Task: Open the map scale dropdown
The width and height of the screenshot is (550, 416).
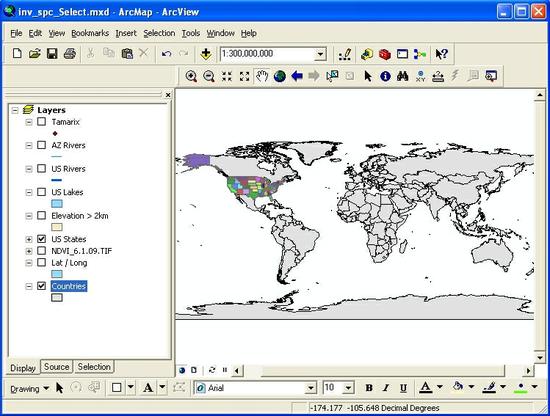Action: (320, 54)
